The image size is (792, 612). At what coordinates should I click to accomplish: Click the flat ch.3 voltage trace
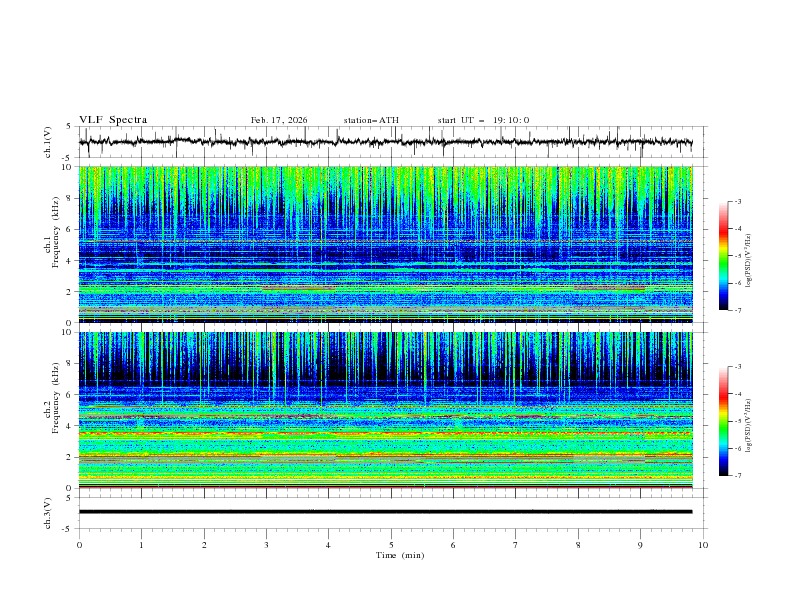tap(385, 512)
